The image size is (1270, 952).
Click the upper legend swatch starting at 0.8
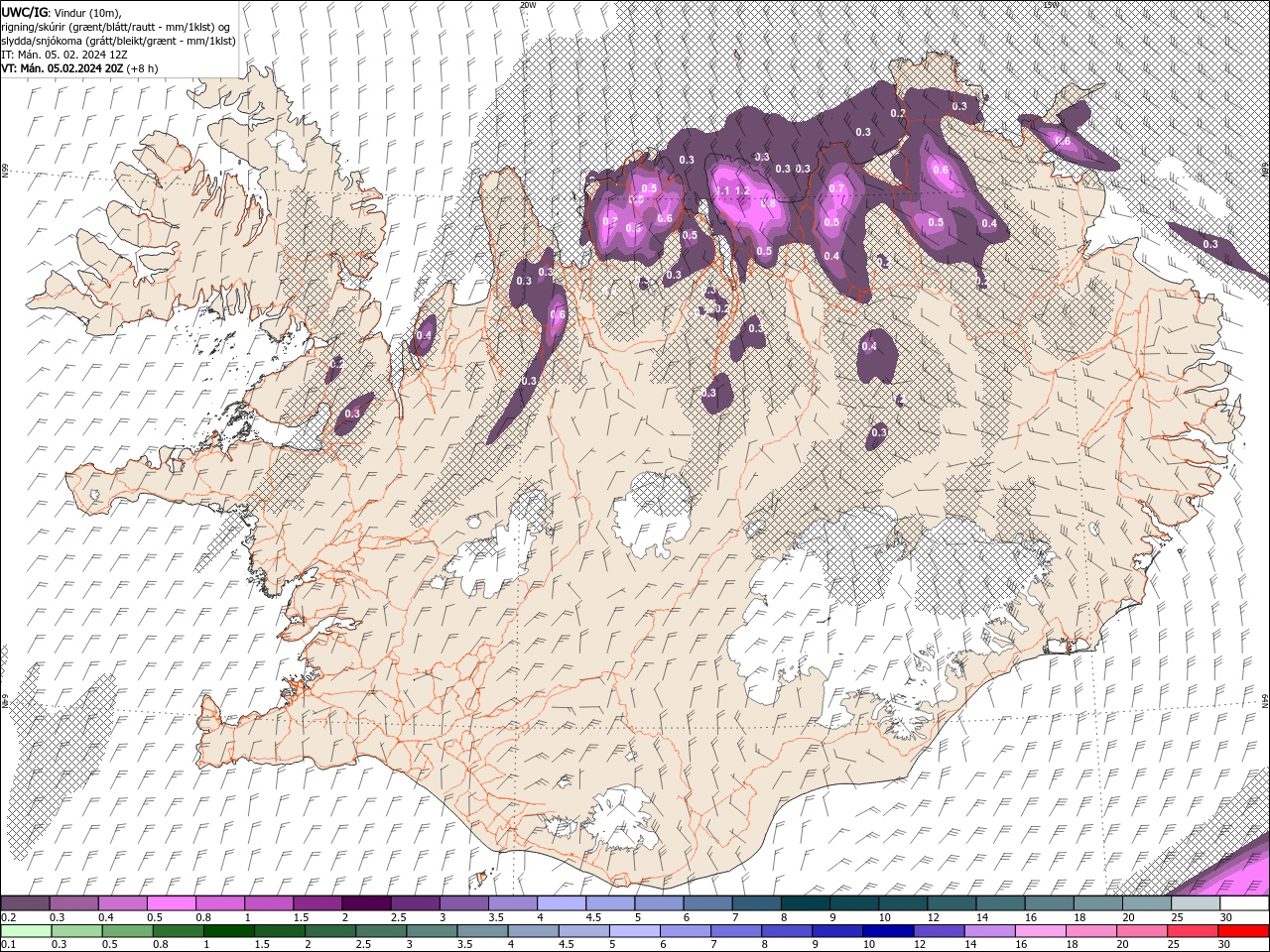(220, 903)
